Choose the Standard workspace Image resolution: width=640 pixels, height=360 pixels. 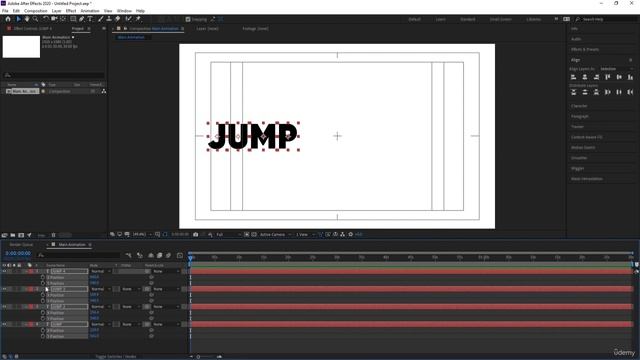tap(467, 19)
